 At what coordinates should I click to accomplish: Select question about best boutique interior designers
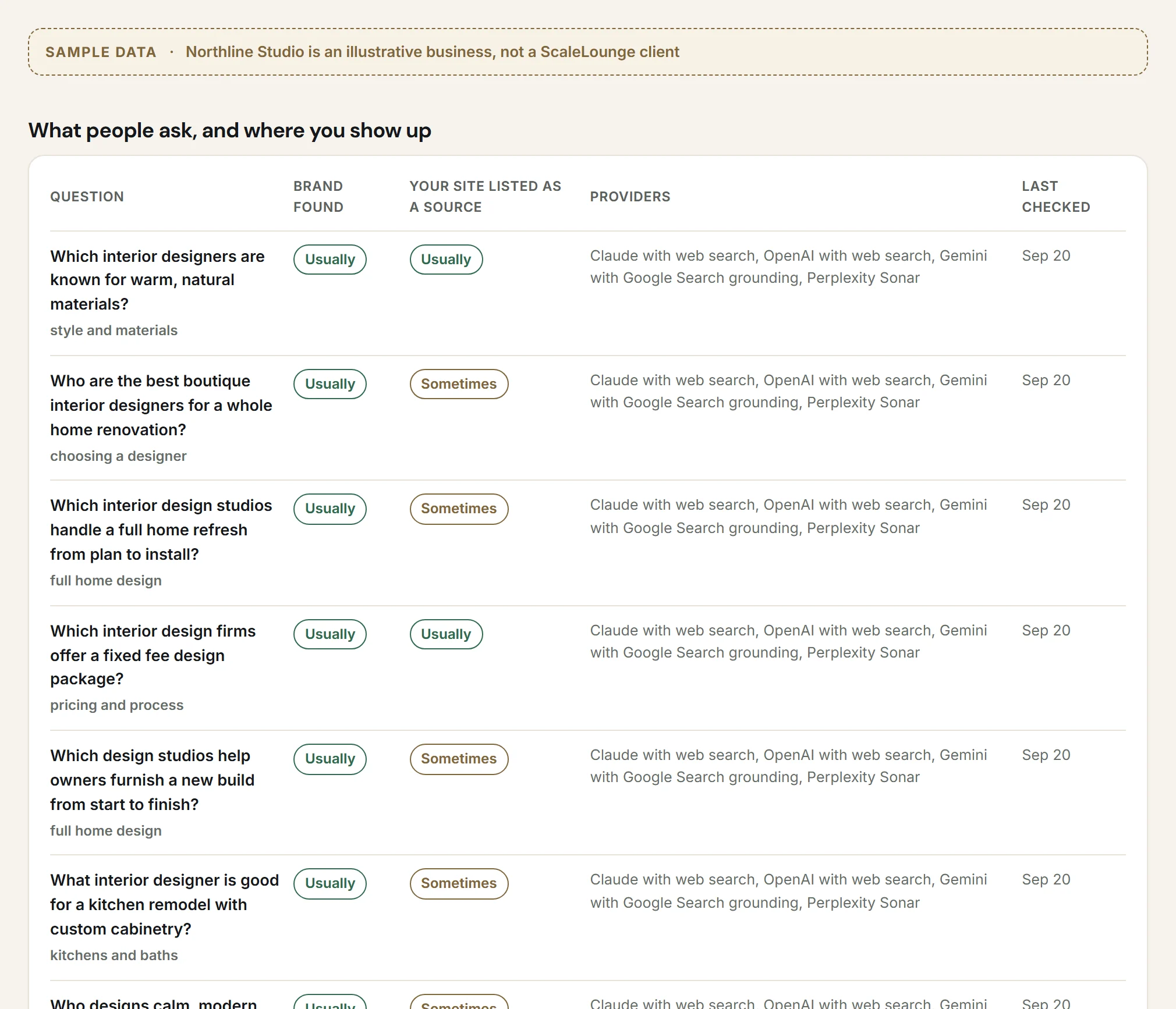pyautogui.click(x=161, y=405)
